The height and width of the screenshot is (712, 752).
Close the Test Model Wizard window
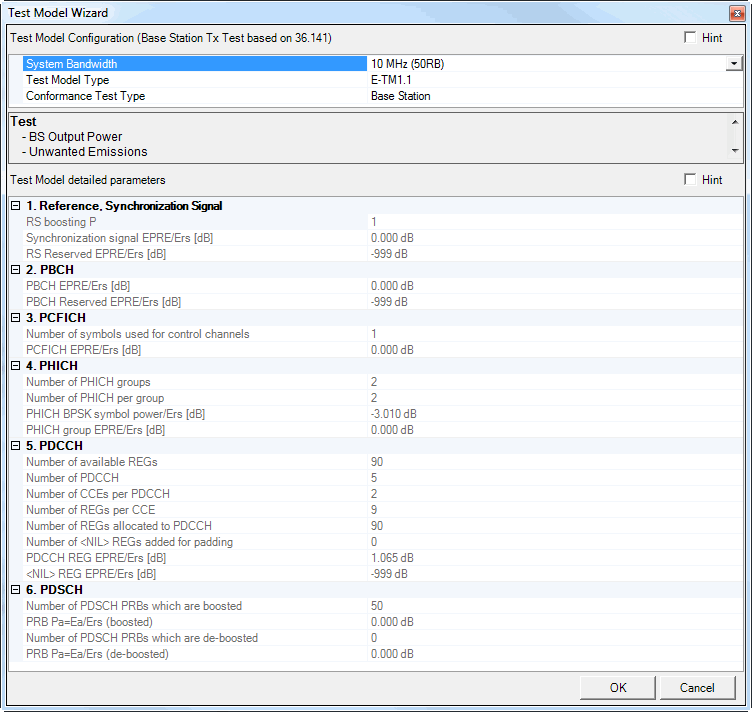[737, 13]
